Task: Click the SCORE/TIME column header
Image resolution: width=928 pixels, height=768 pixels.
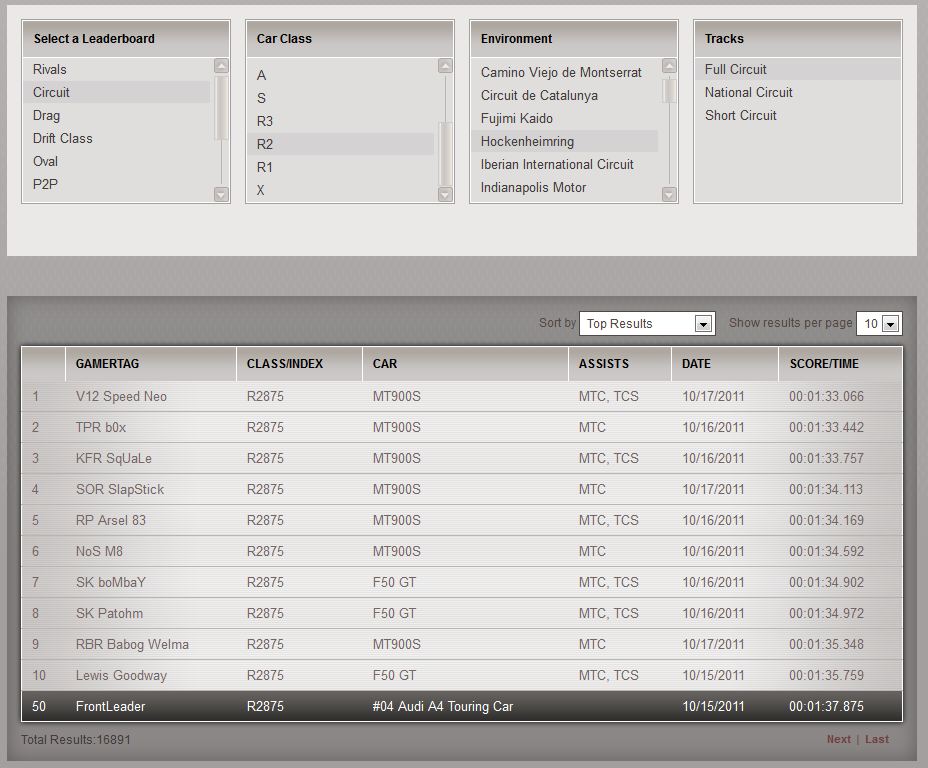Action: [824, 364]
